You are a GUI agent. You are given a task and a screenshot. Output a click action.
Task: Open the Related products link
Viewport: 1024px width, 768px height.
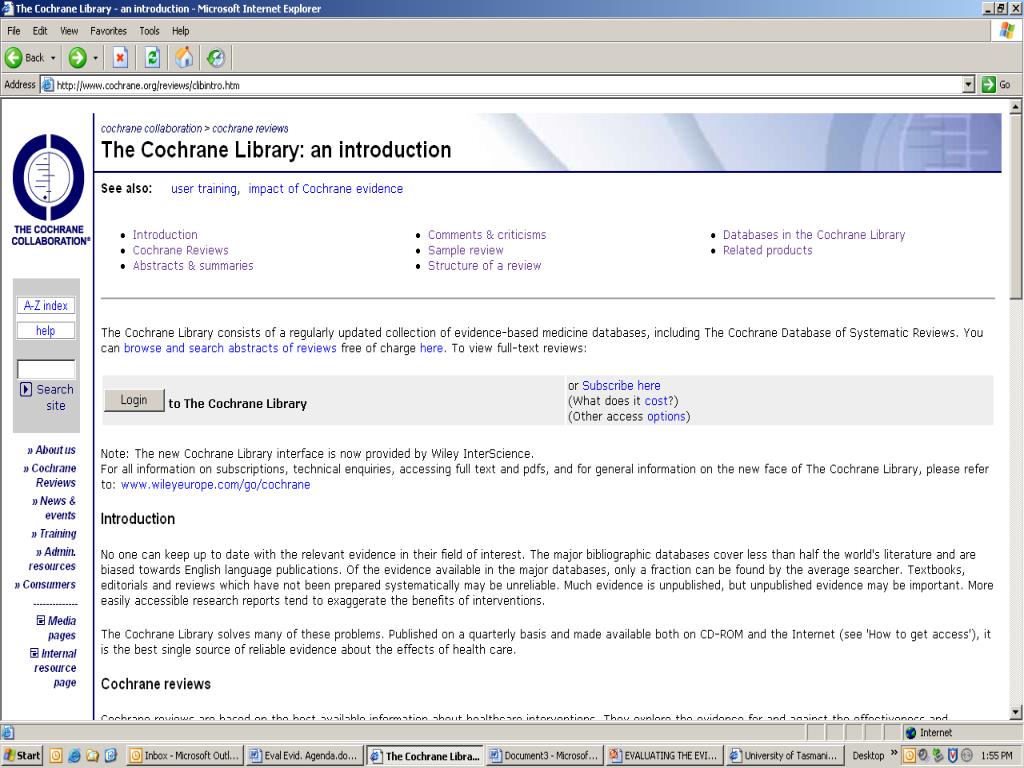(767, 250)
